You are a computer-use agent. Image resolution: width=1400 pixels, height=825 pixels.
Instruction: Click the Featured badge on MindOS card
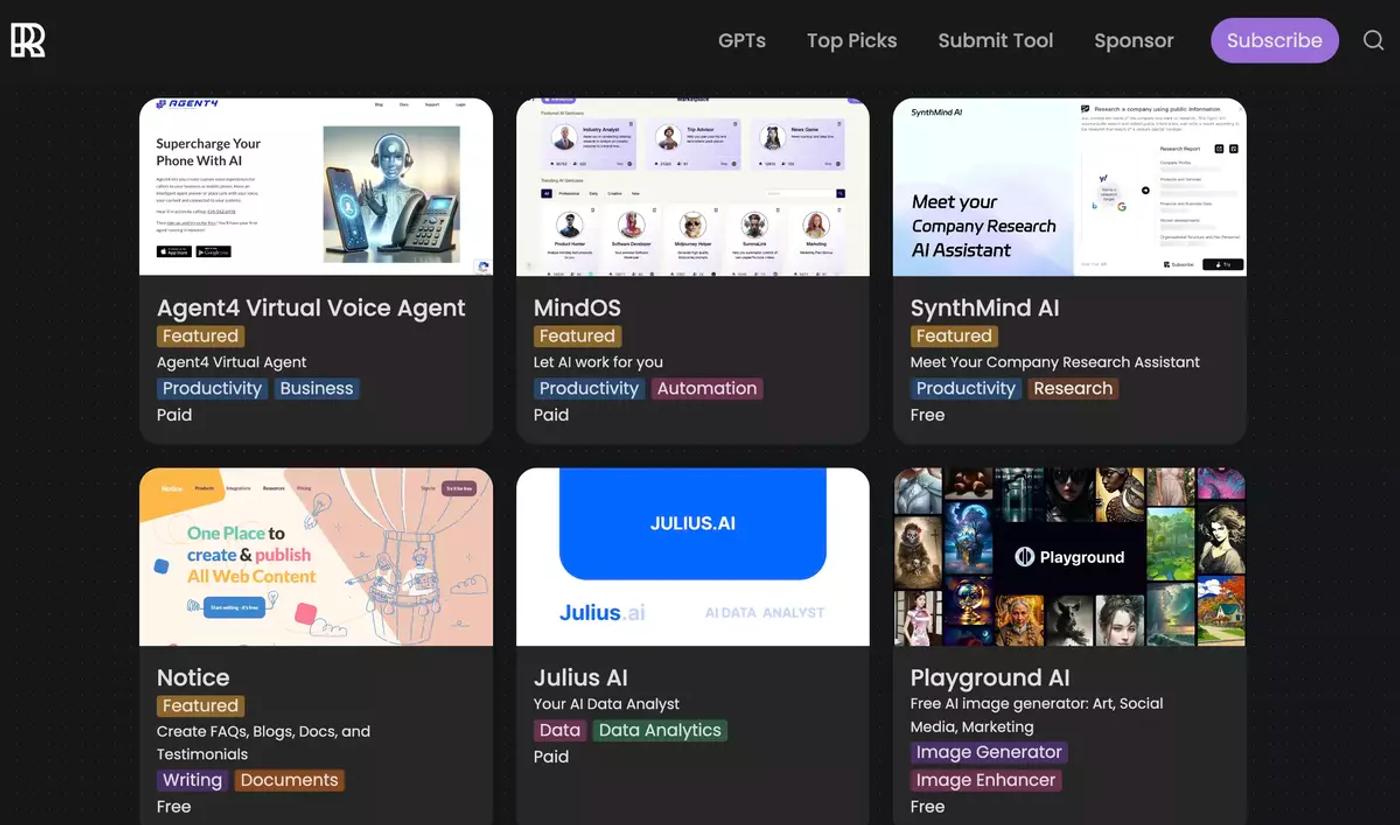578,336
